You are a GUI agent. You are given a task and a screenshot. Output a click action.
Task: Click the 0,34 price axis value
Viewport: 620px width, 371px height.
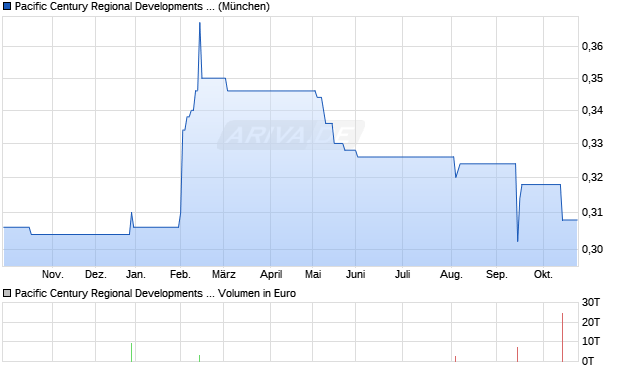tap(592, 110)
